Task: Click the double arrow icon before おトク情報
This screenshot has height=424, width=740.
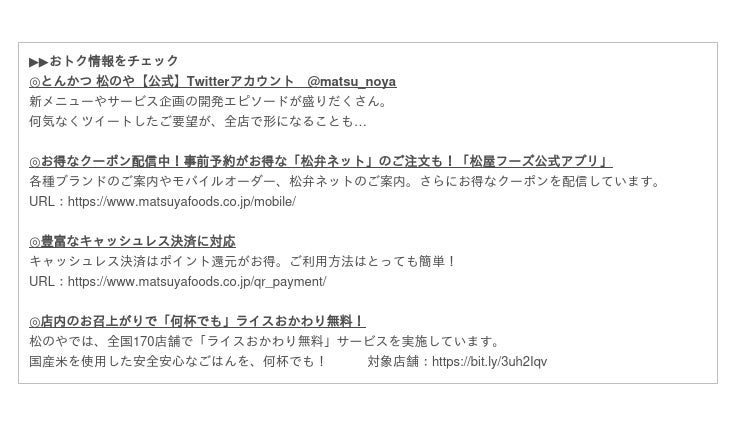Action: (x=39, y=62)
